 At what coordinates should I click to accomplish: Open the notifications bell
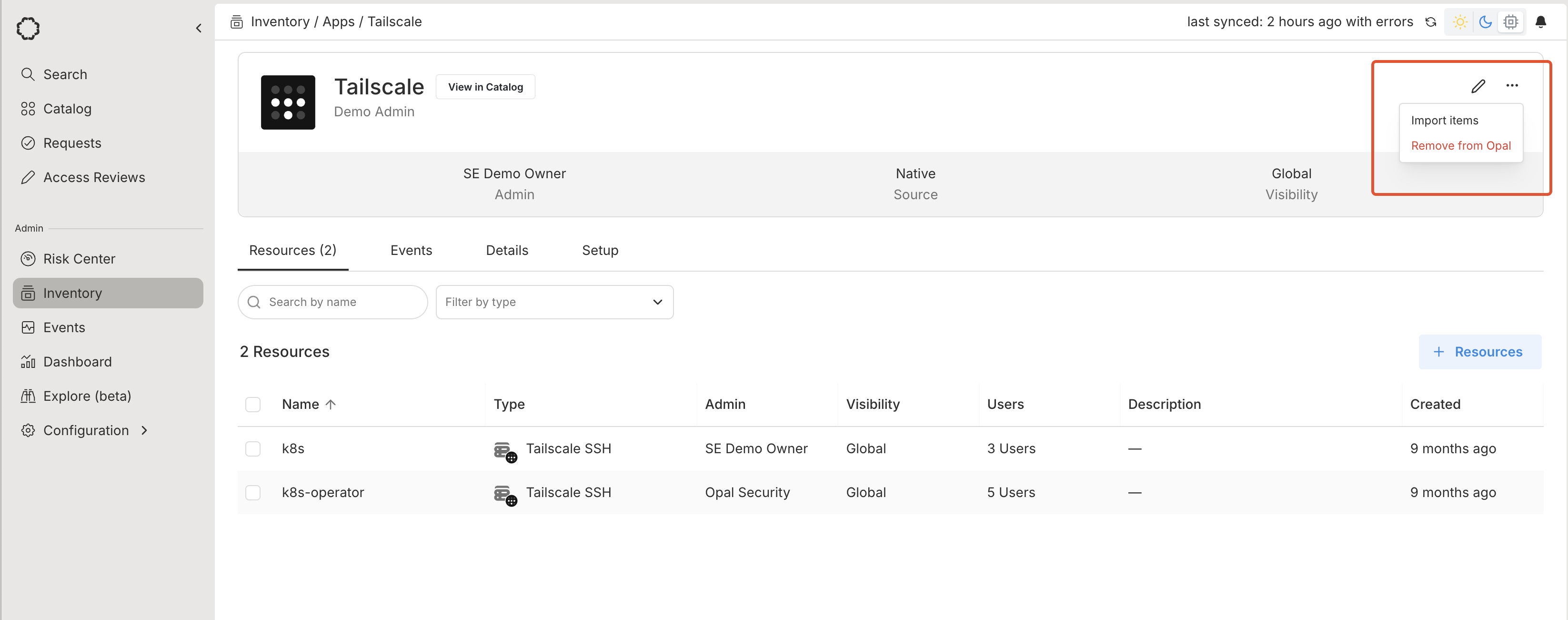1540,22
